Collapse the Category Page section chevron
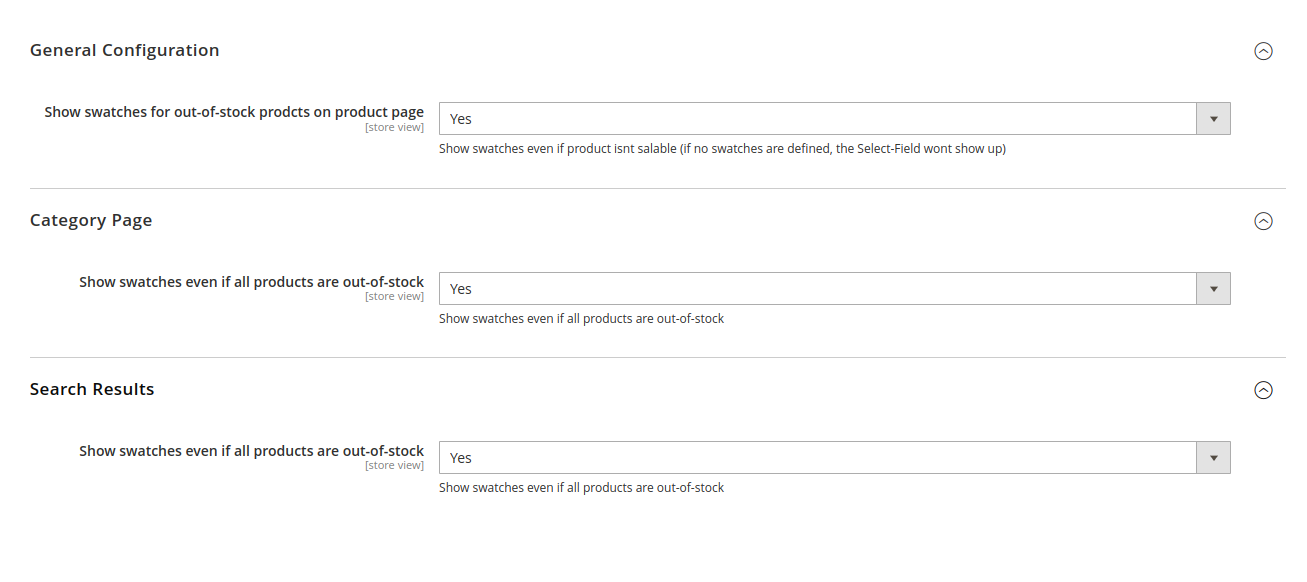The width and height of the screenshot is (1307, 582). pos(1263,221)
